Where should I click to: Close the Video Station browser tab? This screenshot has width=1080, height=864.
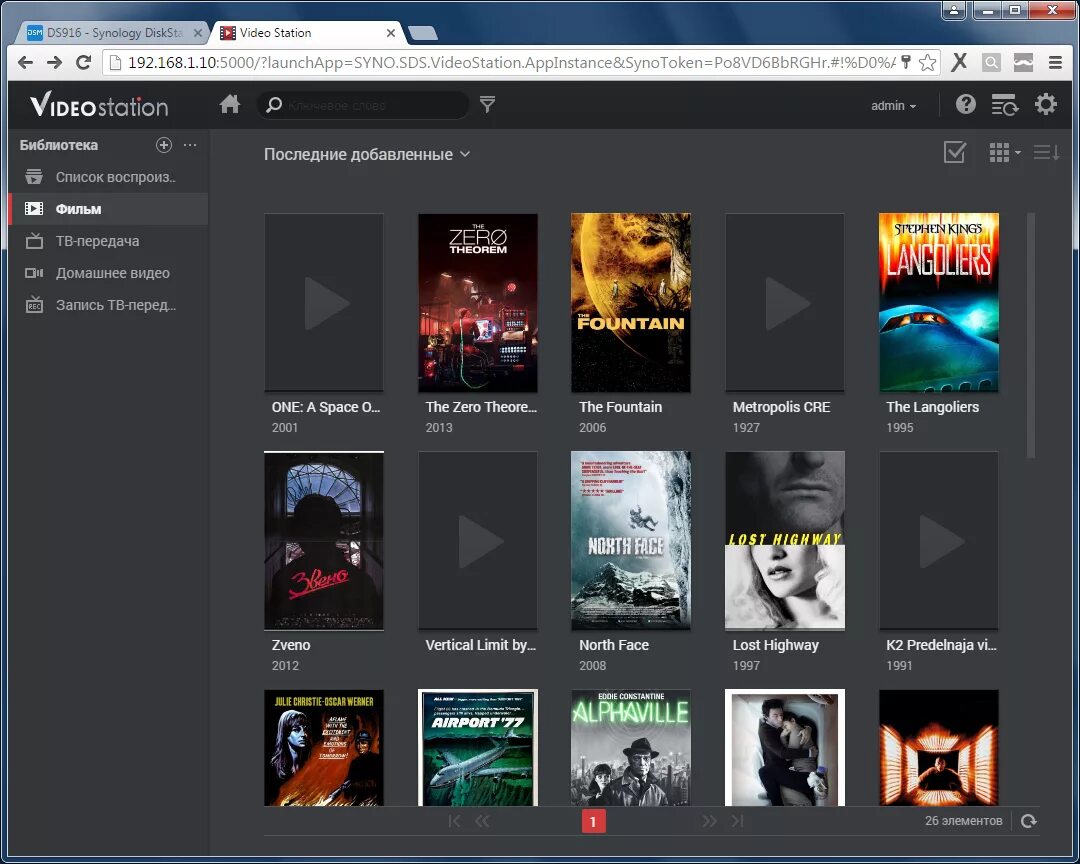[391, 33]
